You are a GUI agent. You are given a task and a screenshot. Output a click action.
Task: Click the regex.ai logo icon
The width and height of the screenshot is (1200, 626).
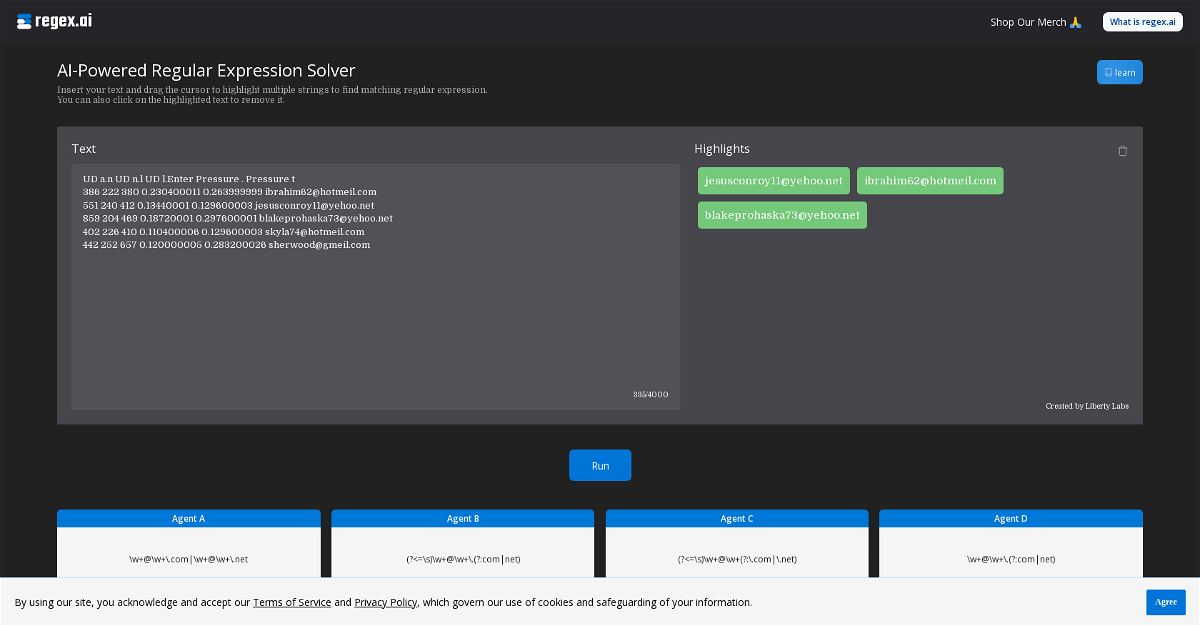(24, 21)
